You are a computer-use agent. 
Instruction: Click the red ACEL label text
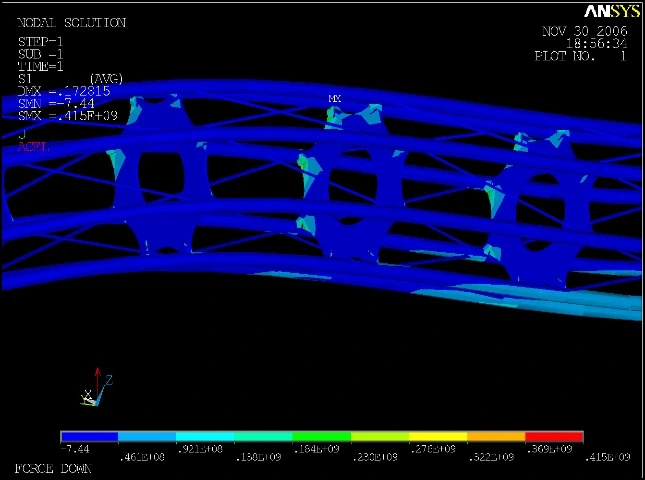pos(32,146)
